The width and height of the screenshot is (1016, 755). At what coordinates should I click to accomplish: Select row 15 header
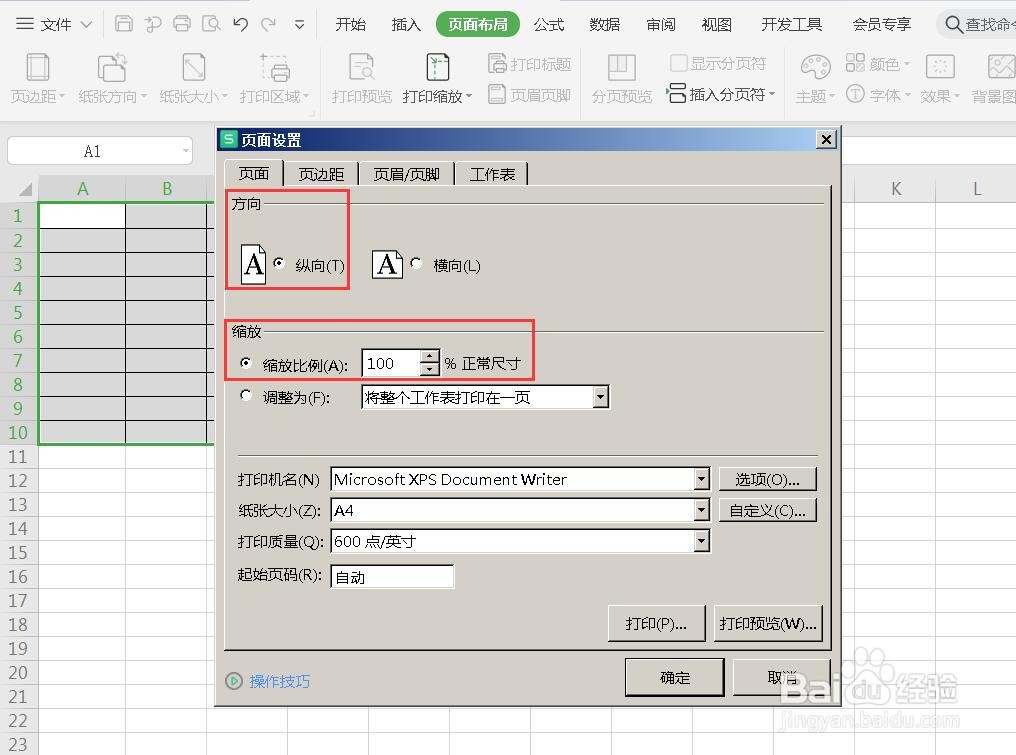(18, 553)
